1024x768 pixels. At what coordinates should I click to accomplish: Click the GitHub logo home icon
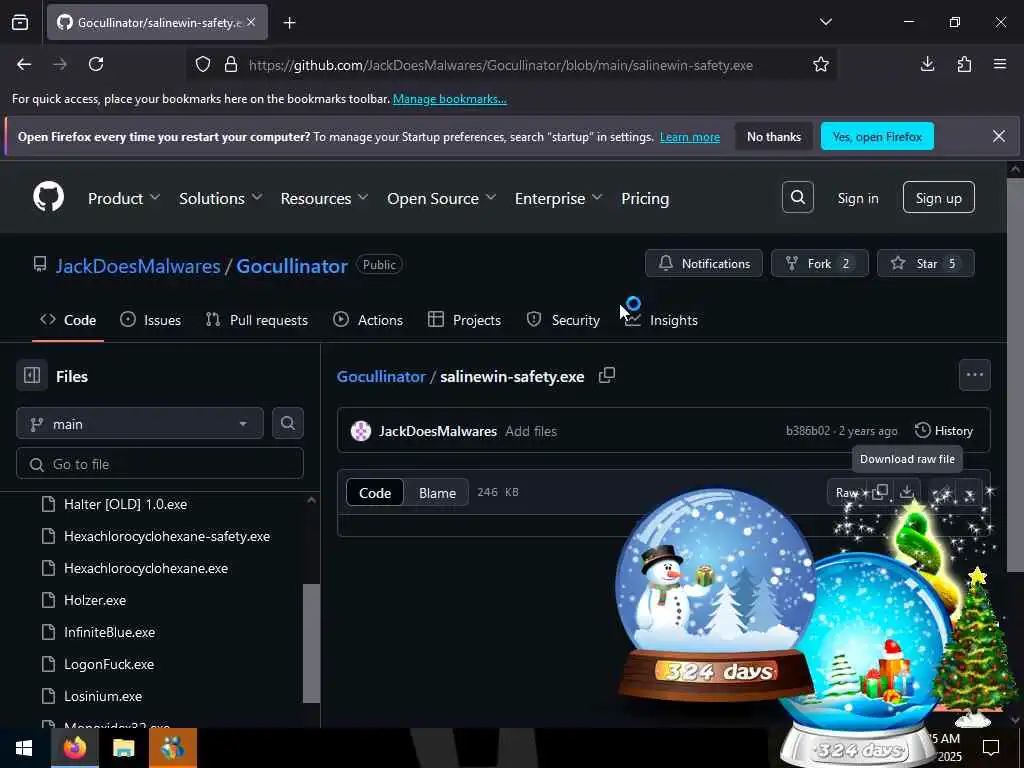[48, 197]
